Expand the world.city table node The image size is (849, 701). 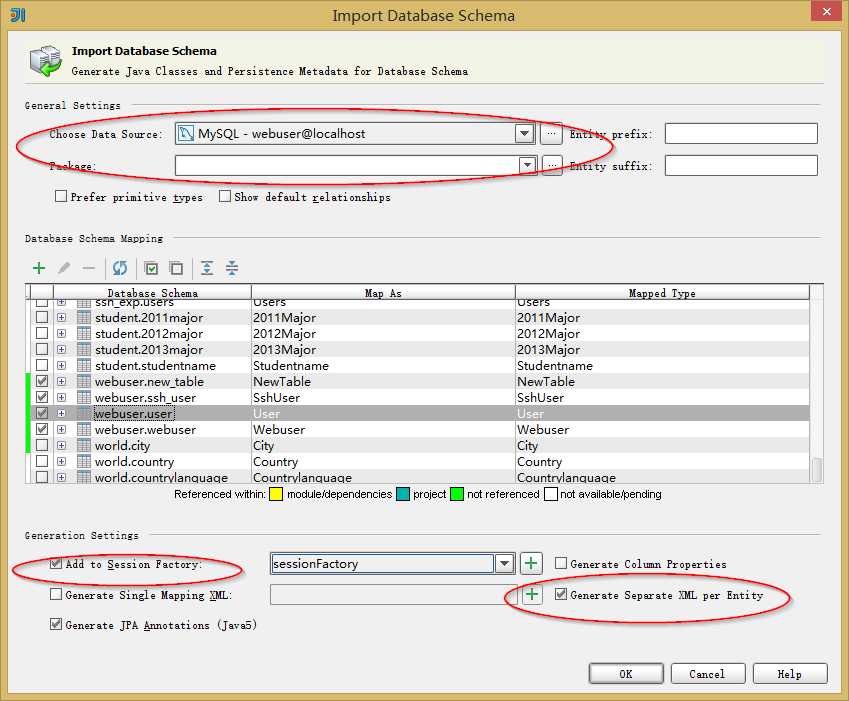61,446
